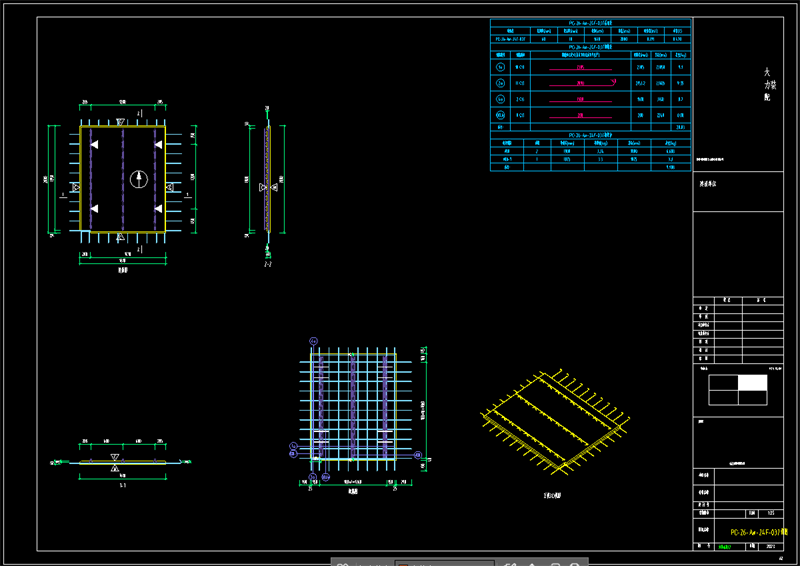
Task: Click the circled rebar tag above the rebar layout
Action: point(314,341)
